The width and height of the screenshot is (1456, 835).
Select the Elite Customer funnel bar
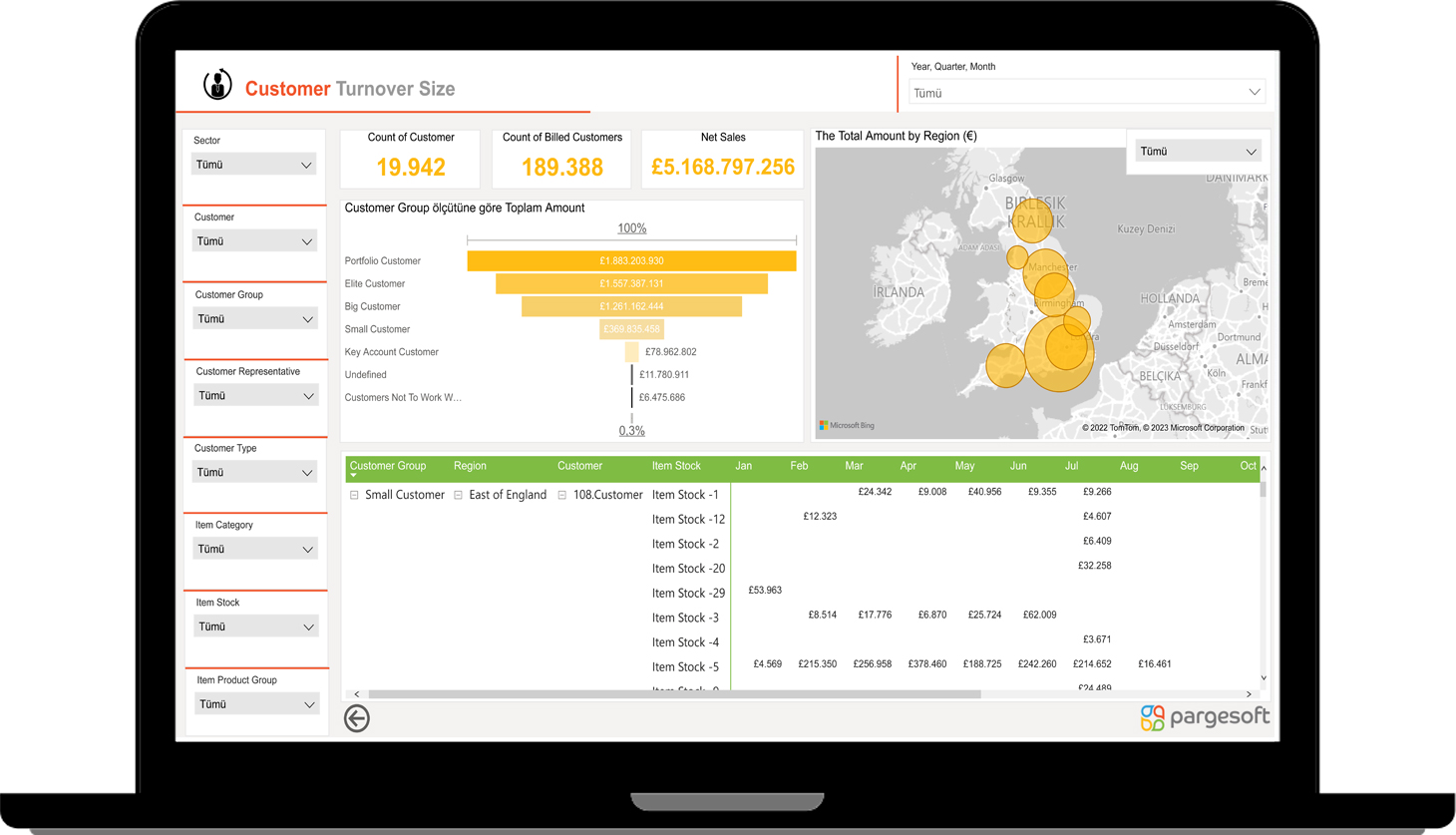[631, 284]
